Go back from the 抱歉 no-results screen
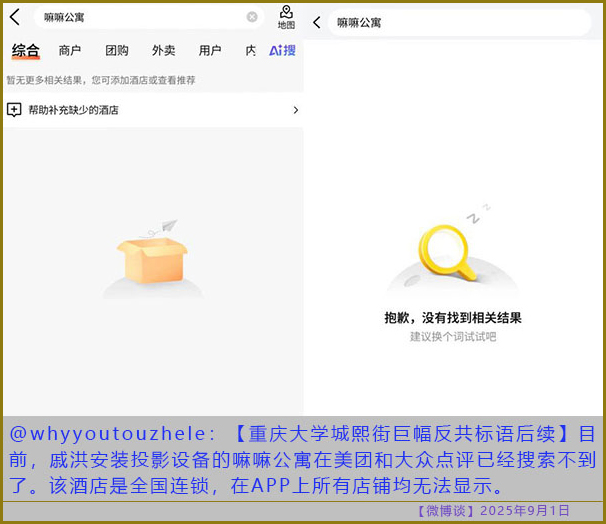This screenshot has width=606, height=524. click(317, 22)
